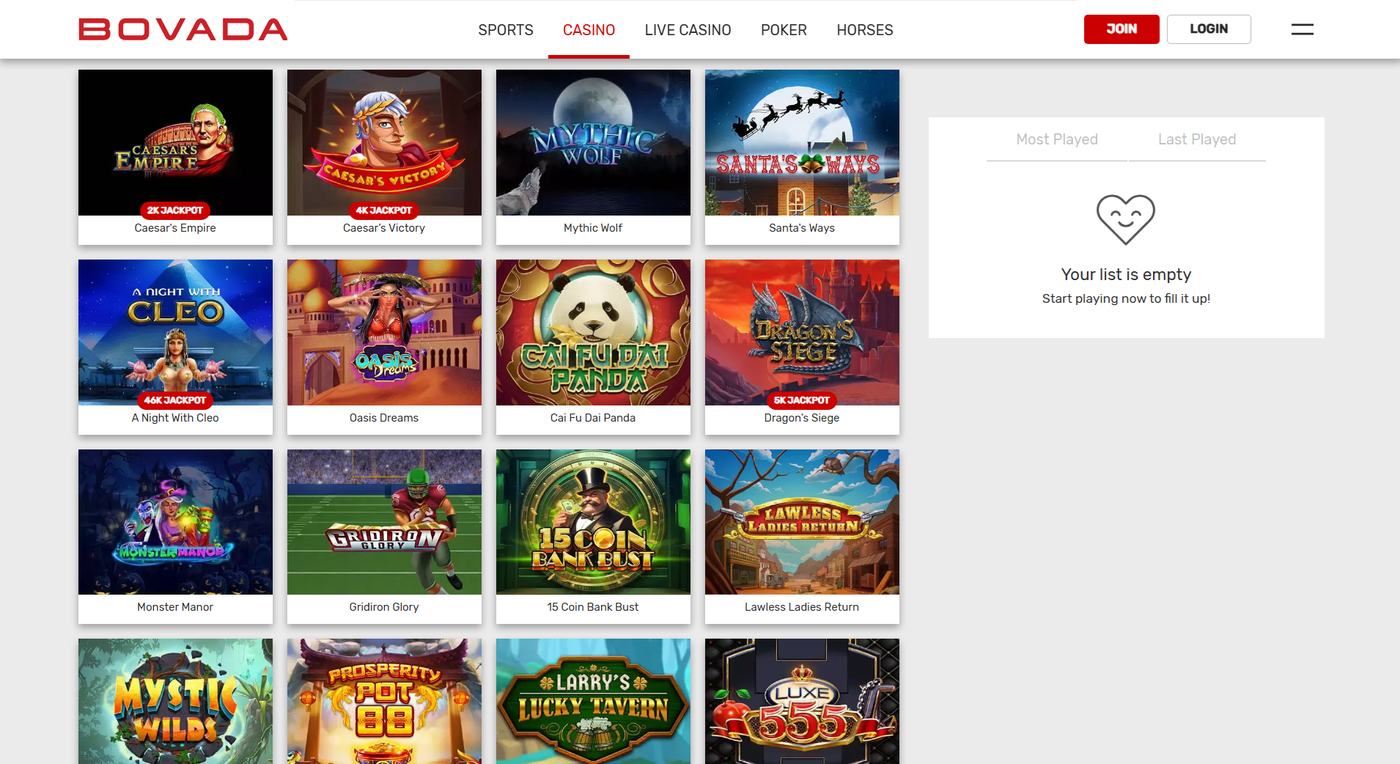Open the Poker section

784,30
